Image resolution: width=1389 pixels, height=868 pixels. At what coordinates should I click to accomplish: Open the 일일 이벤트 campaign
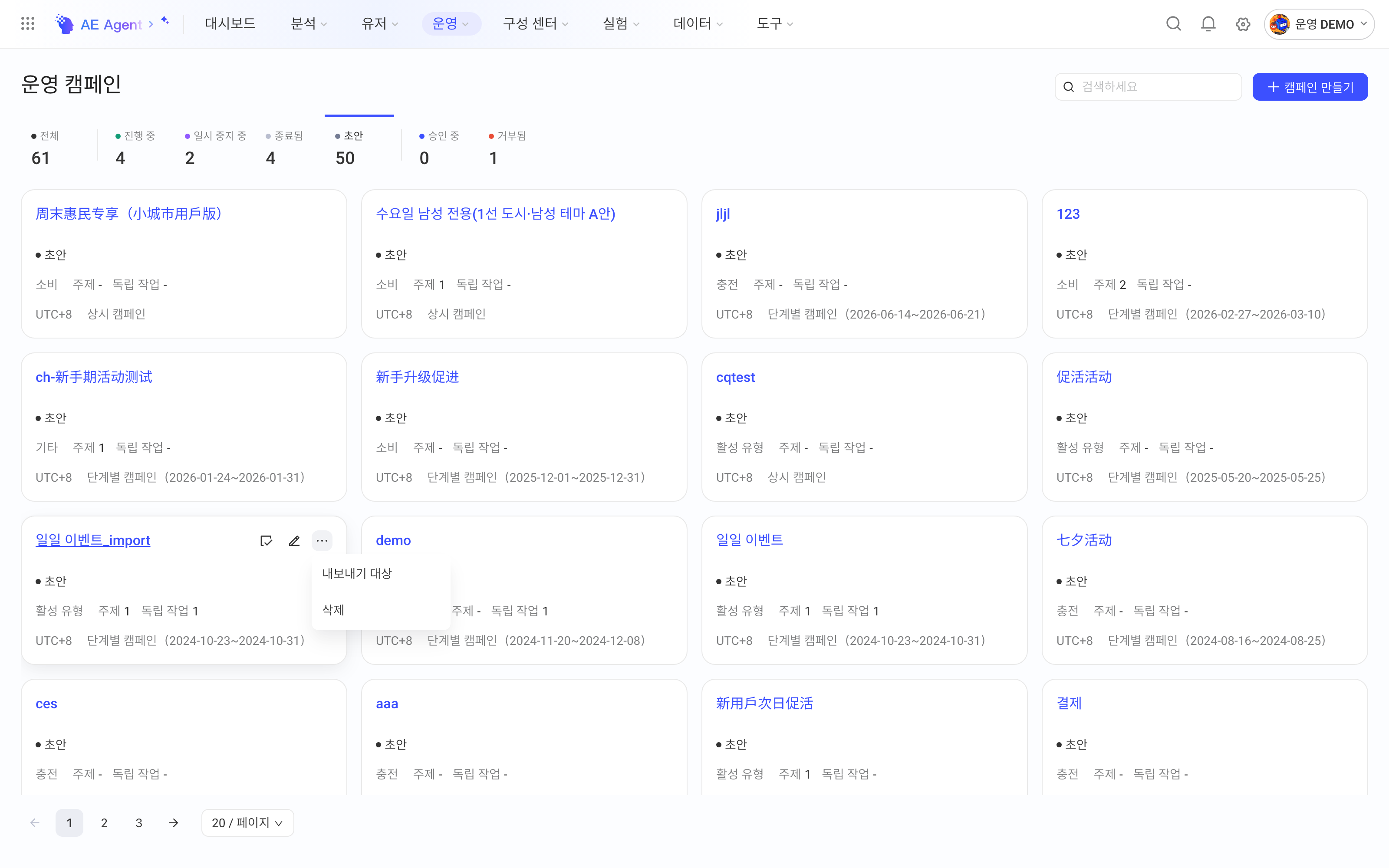pos(750,540)
